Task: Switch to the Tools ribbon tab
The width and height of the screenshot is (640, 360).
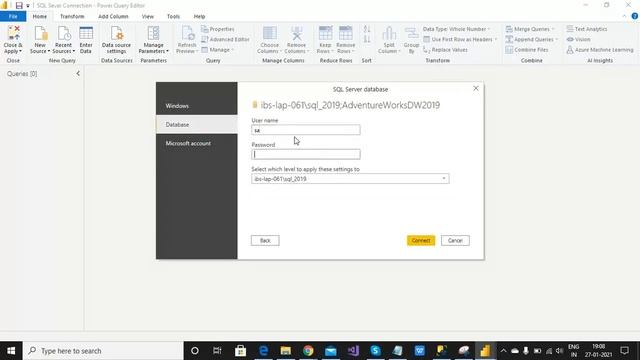Action: click(x=173, y=16)
